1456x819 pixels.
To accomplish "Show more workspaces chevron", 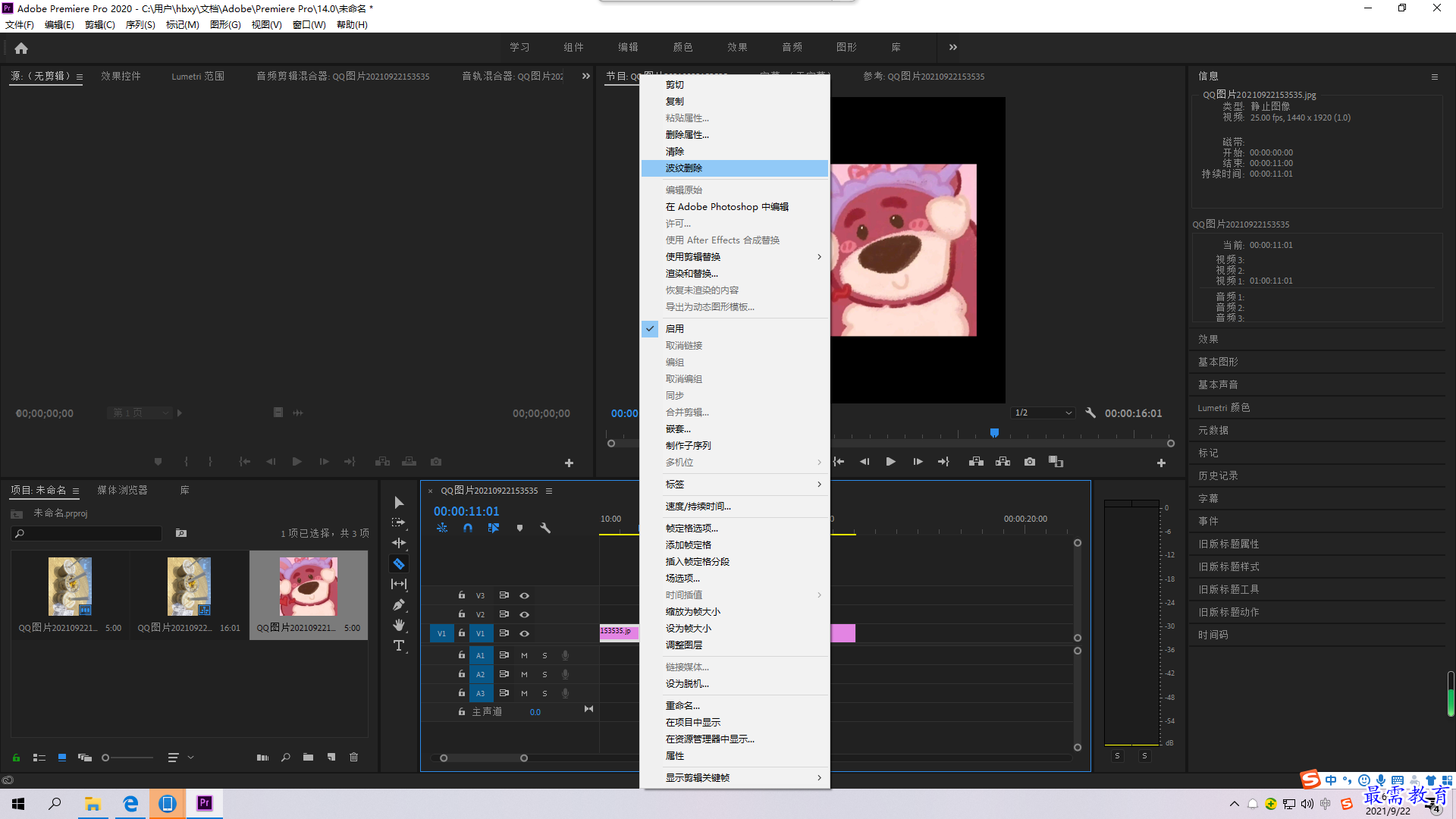I will pos(953,47).
